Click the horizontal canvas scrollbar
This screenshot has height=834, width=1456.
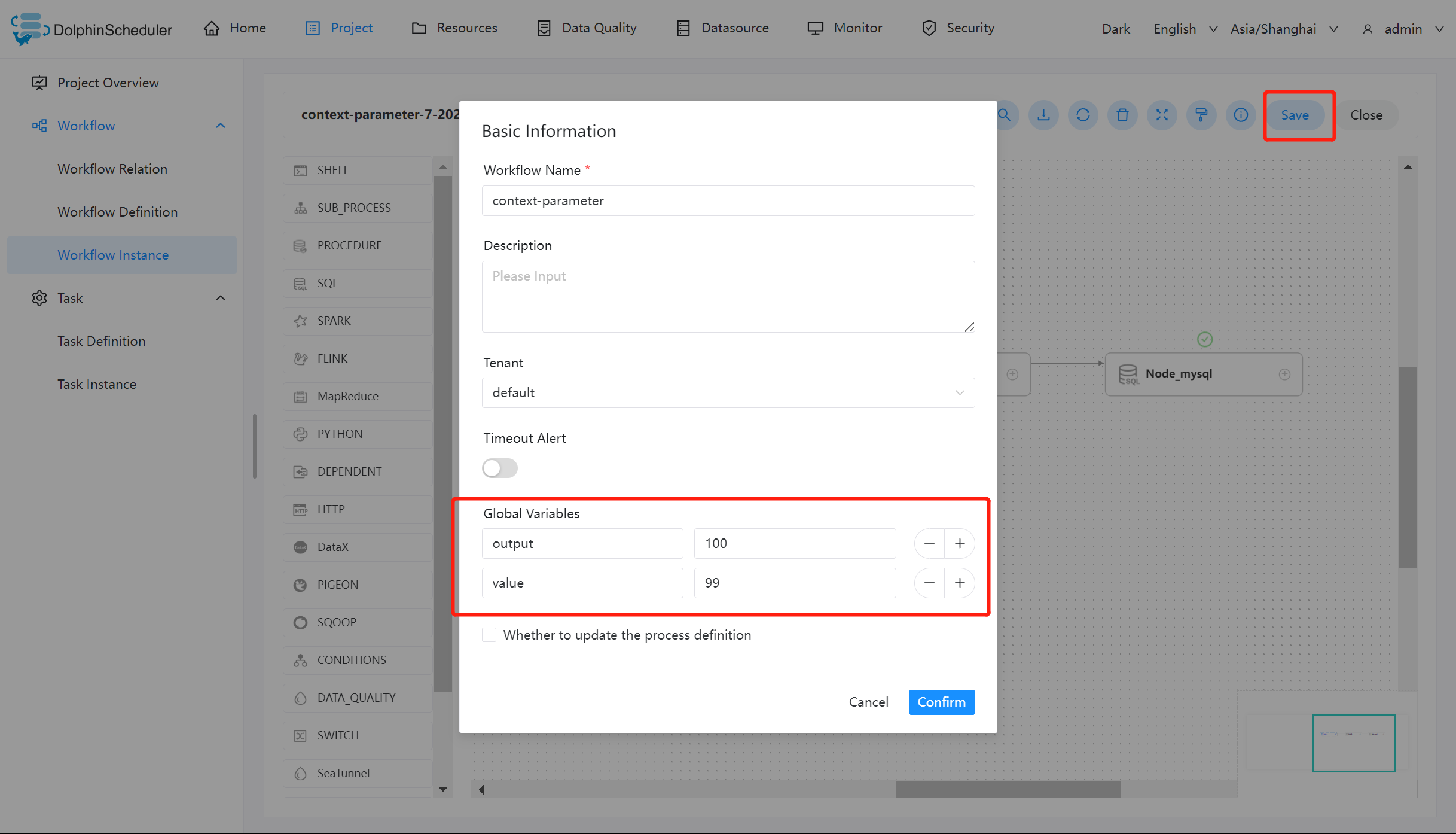pos(1008,789)
